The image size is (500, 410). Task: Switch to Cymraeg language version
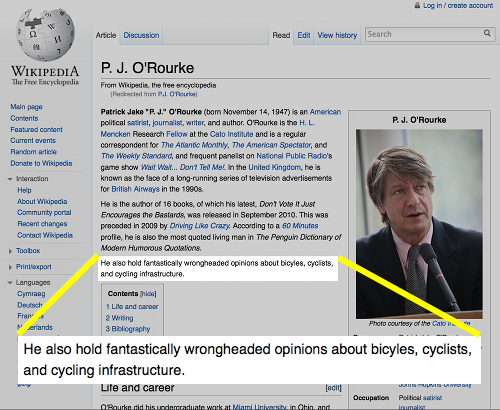tap(31, 294)
